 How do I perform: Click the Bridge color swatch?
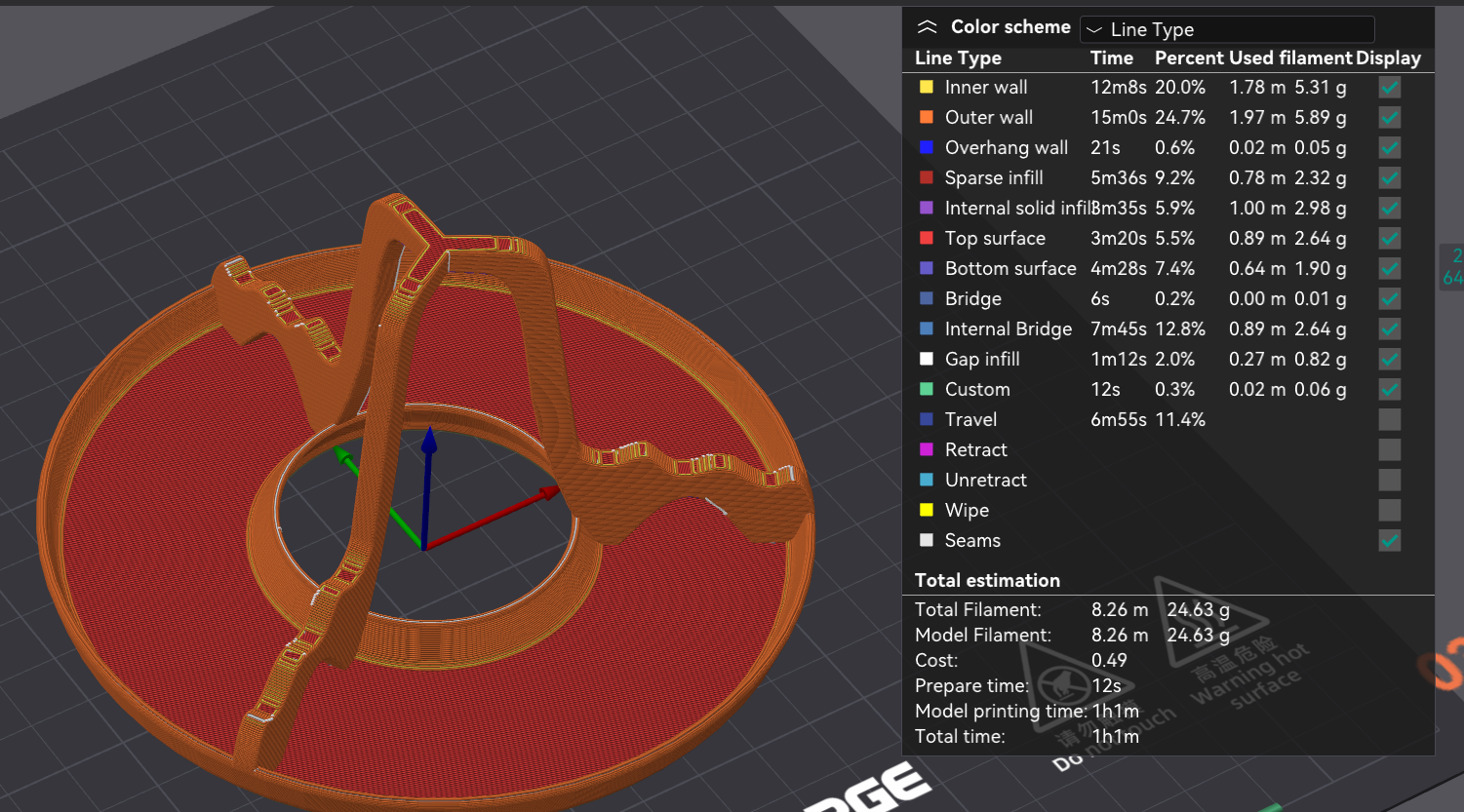pyautogui.click(x=927, y=298)
